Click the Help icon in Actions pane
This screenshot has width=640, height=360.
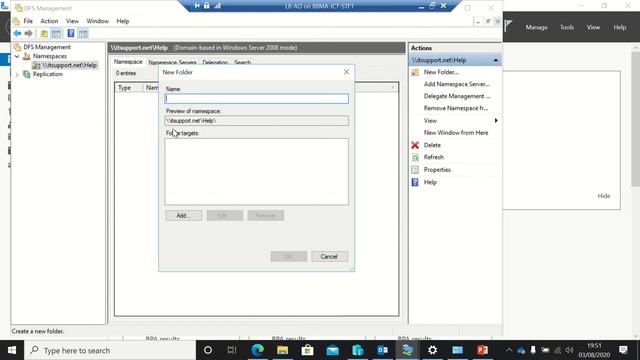(x=415, y=182)
